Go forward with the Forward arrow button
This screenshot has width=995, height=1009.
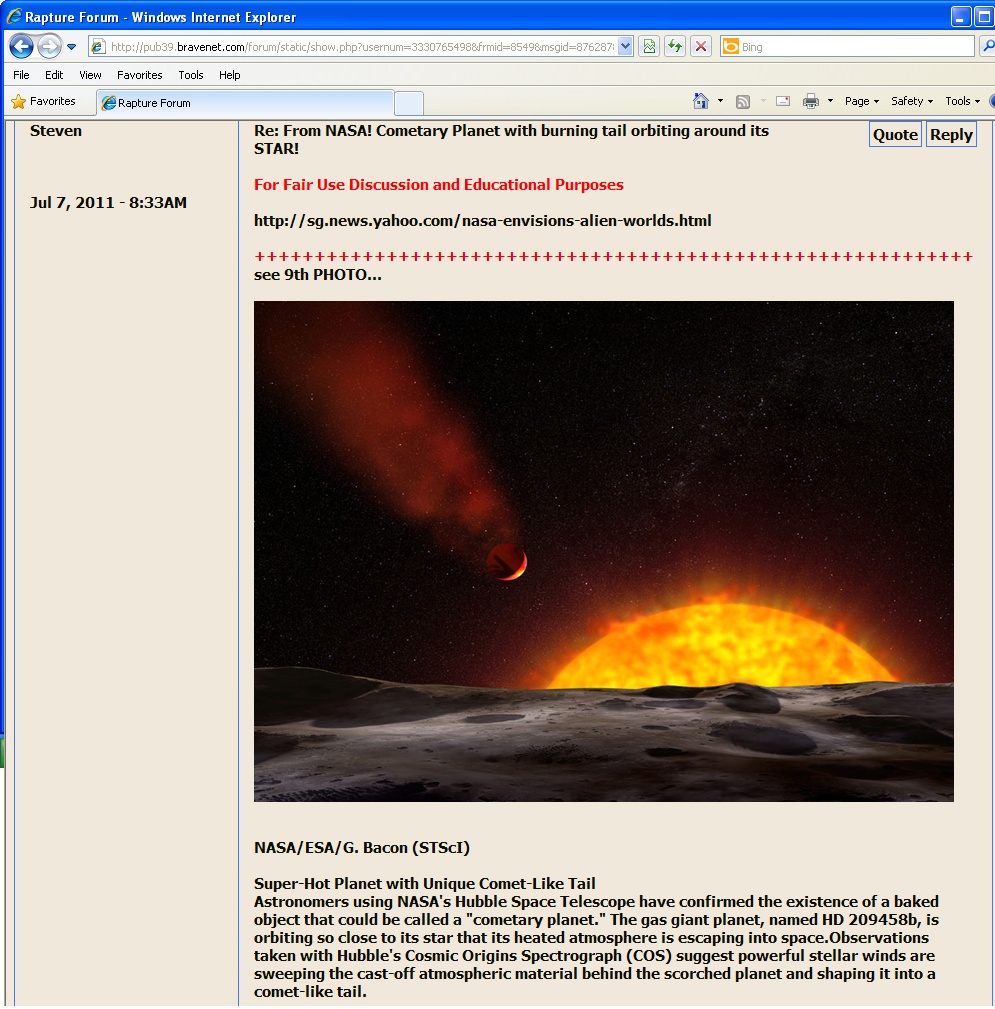(x=50, y=46)
